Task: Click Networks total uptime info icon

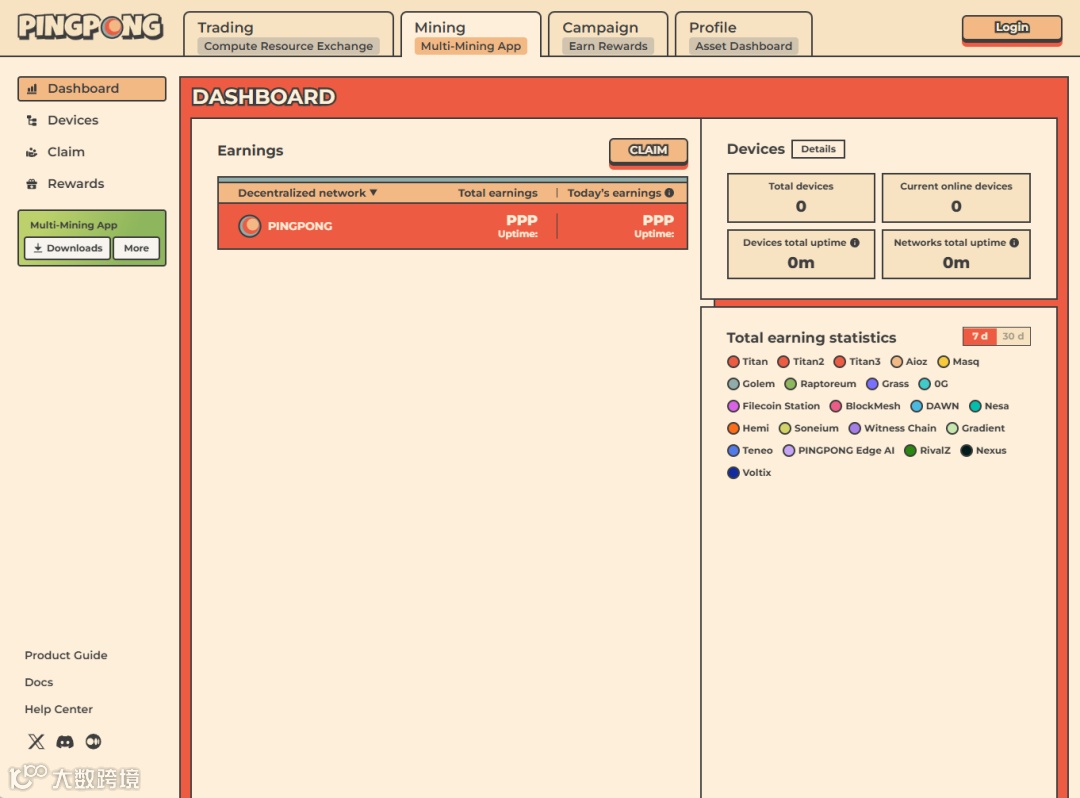Action: [1014, 242]
